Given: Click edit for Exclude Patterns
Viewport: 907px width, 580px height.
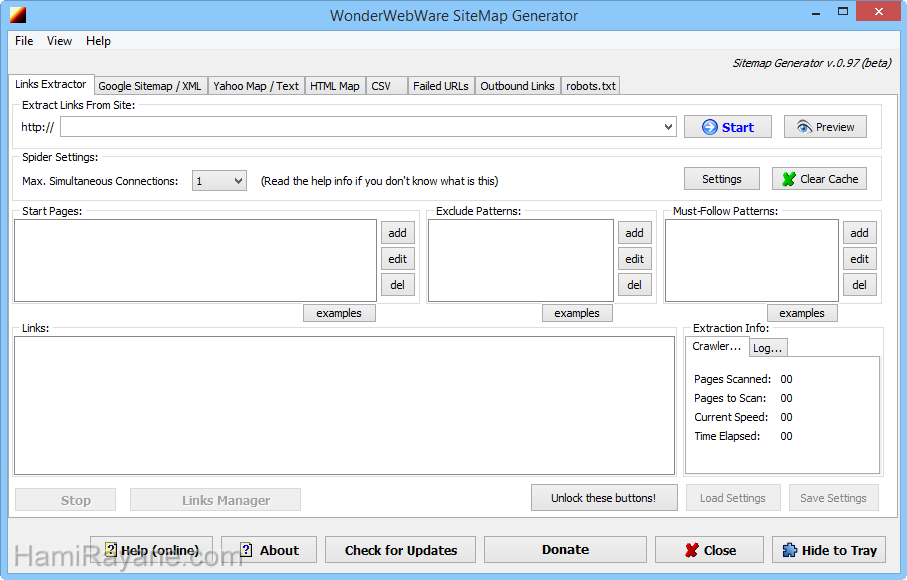Looking at the screenshot, I should (x=635, y=259).
